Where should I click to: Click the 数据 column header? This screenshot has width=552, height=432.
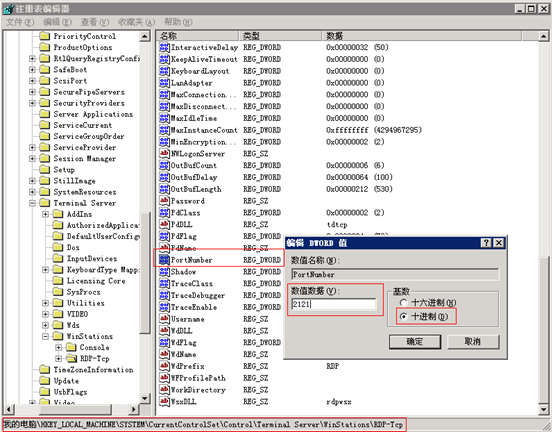coord(421,36)
